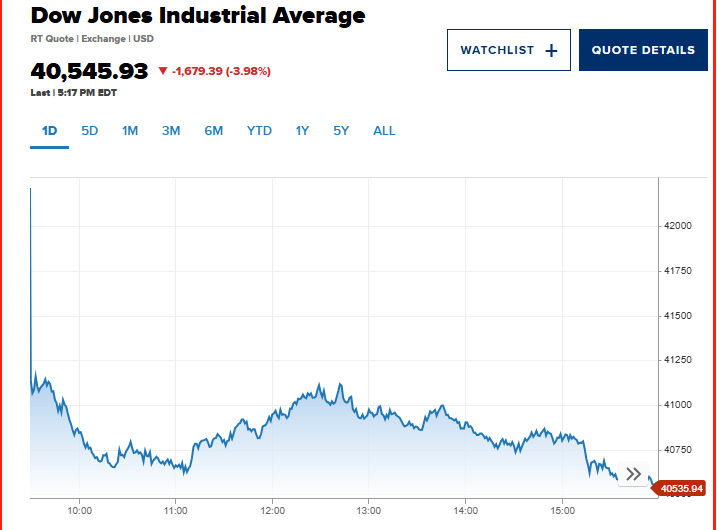The height and width of the screenshot is (530, 717).
Task: Click the 40,545.93 last price value
Action: (89, 71)
